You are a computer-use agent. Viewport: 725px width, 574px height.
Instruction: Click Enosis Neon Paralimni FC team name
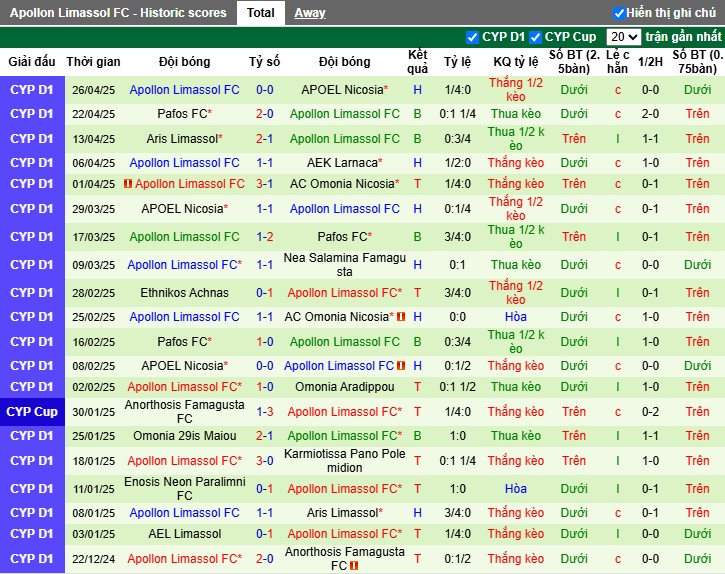(x=184, y=488)
